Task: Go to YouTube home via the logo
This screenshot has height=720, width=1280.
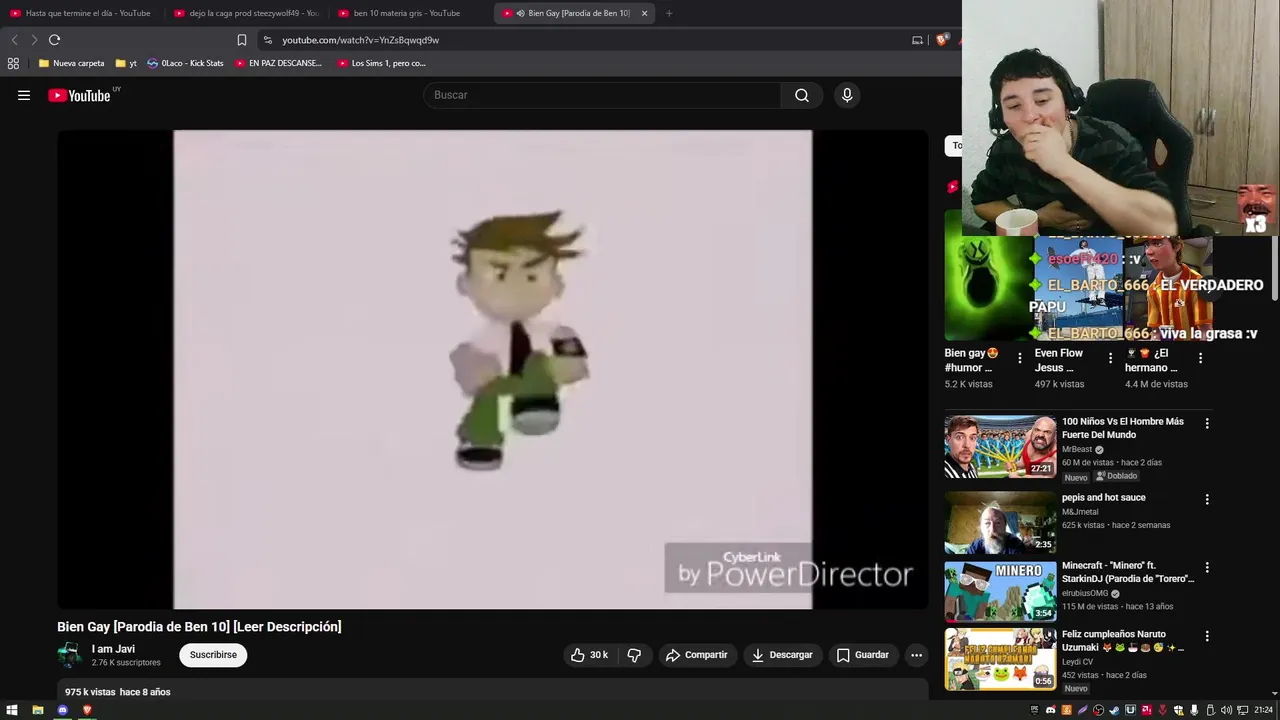Action: pyautogui.click(x=79, y=95)
